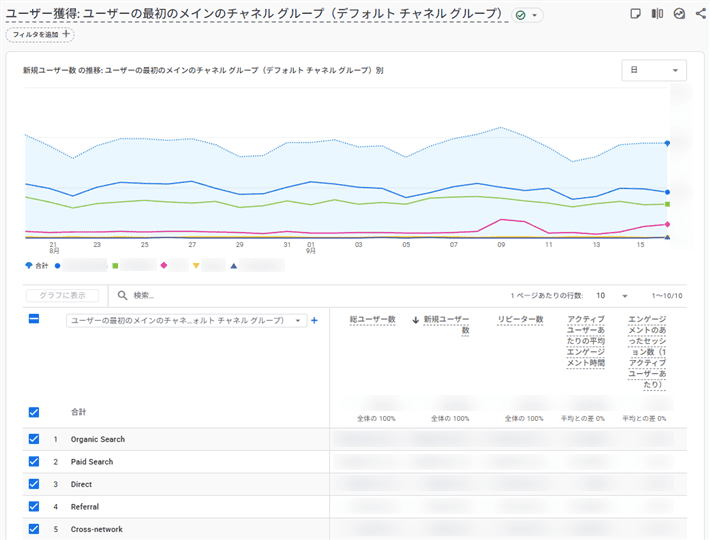
Task: Toggle the select-all minus checkbox in table header
Action: 34,319
